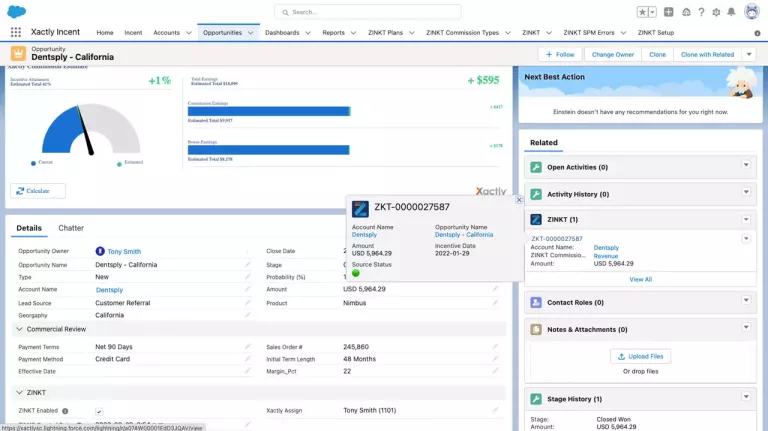This screenshot has height=431, width=768.
Task: Click Change Owner button
Action: pyautogui.click(x=613, y=54)
